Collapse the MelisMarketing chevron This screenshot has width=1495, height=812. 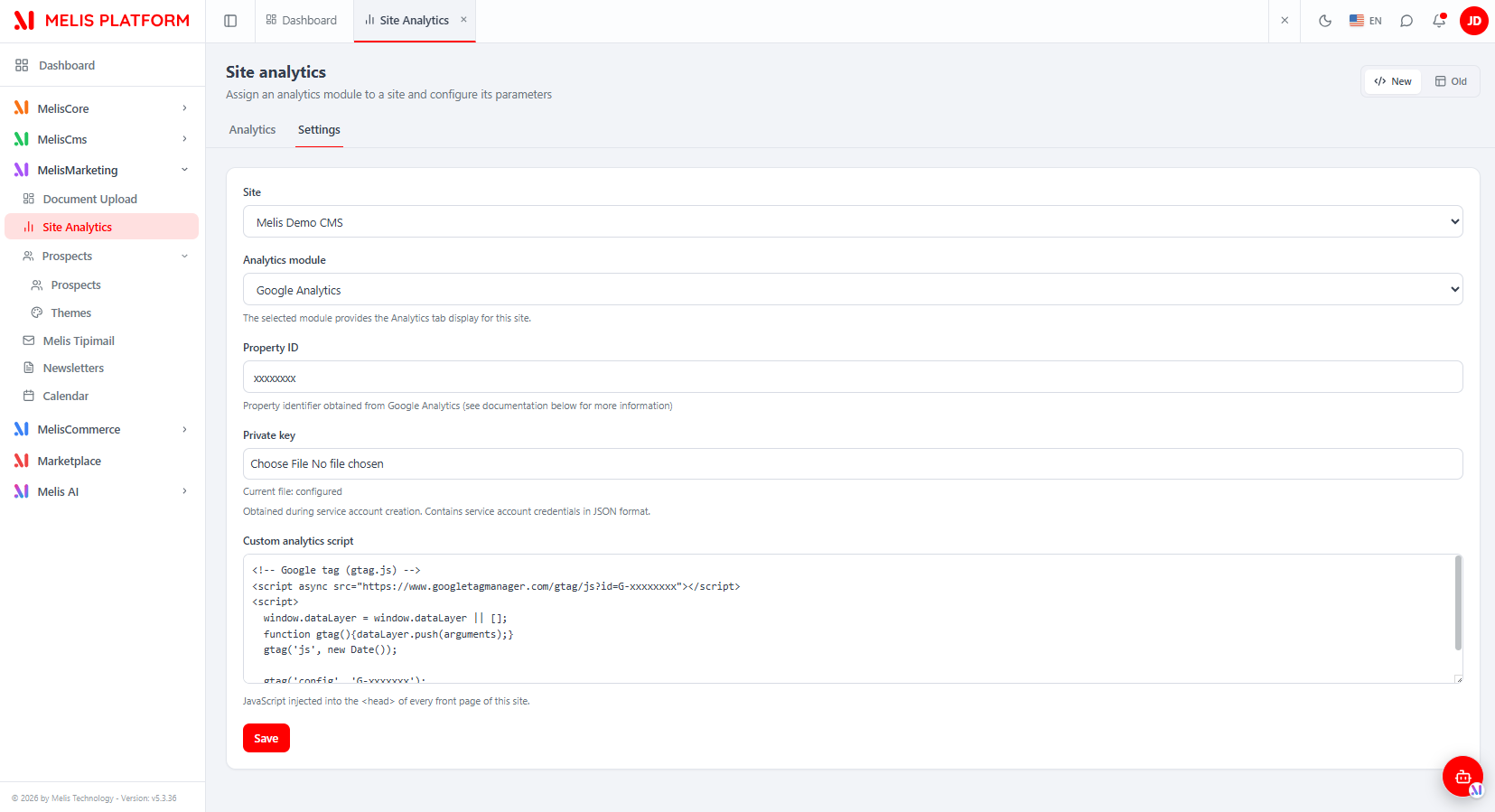pos(184,170)
